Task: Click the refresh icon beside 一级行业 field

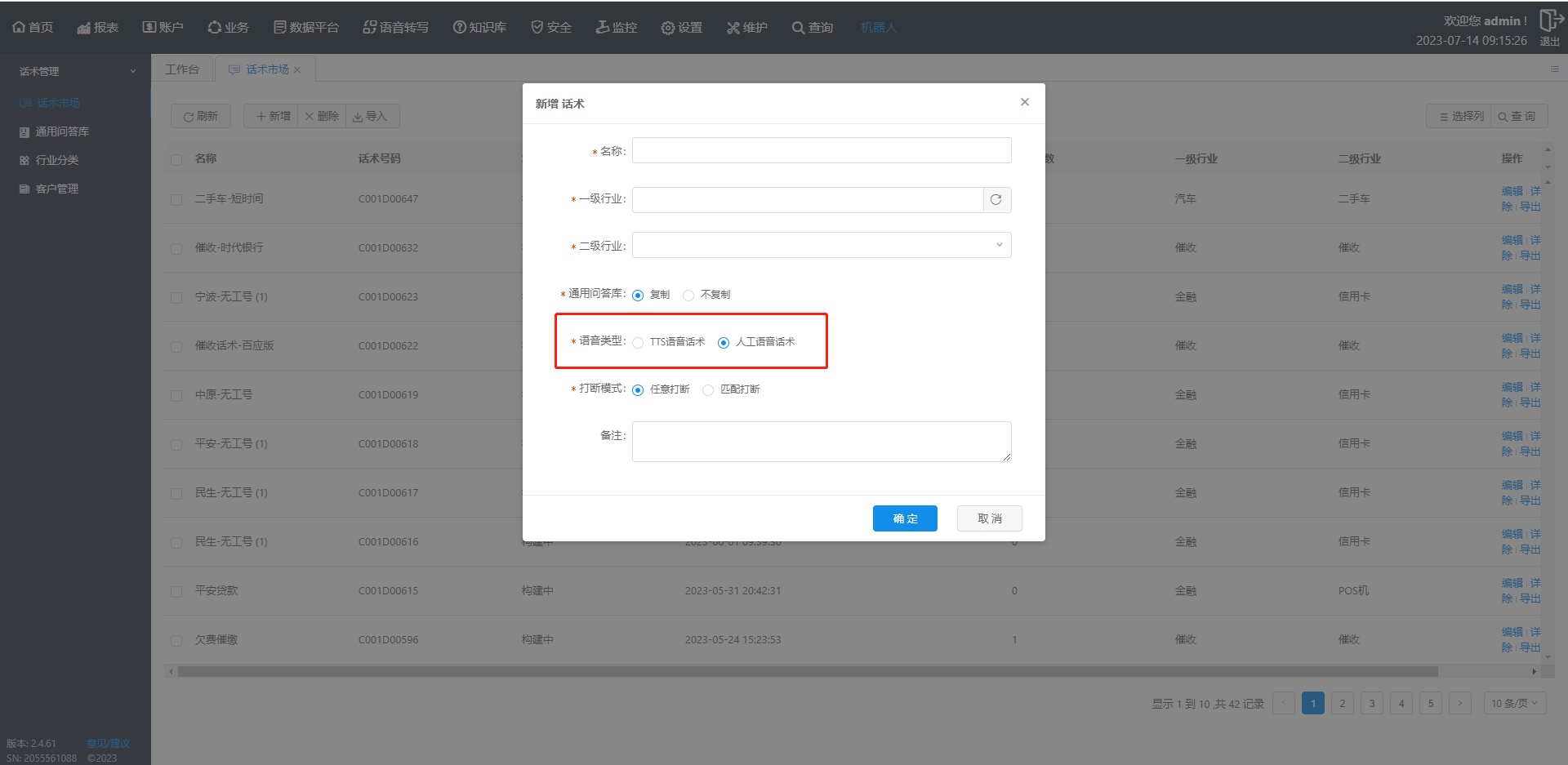Action: tap(996, 200)
